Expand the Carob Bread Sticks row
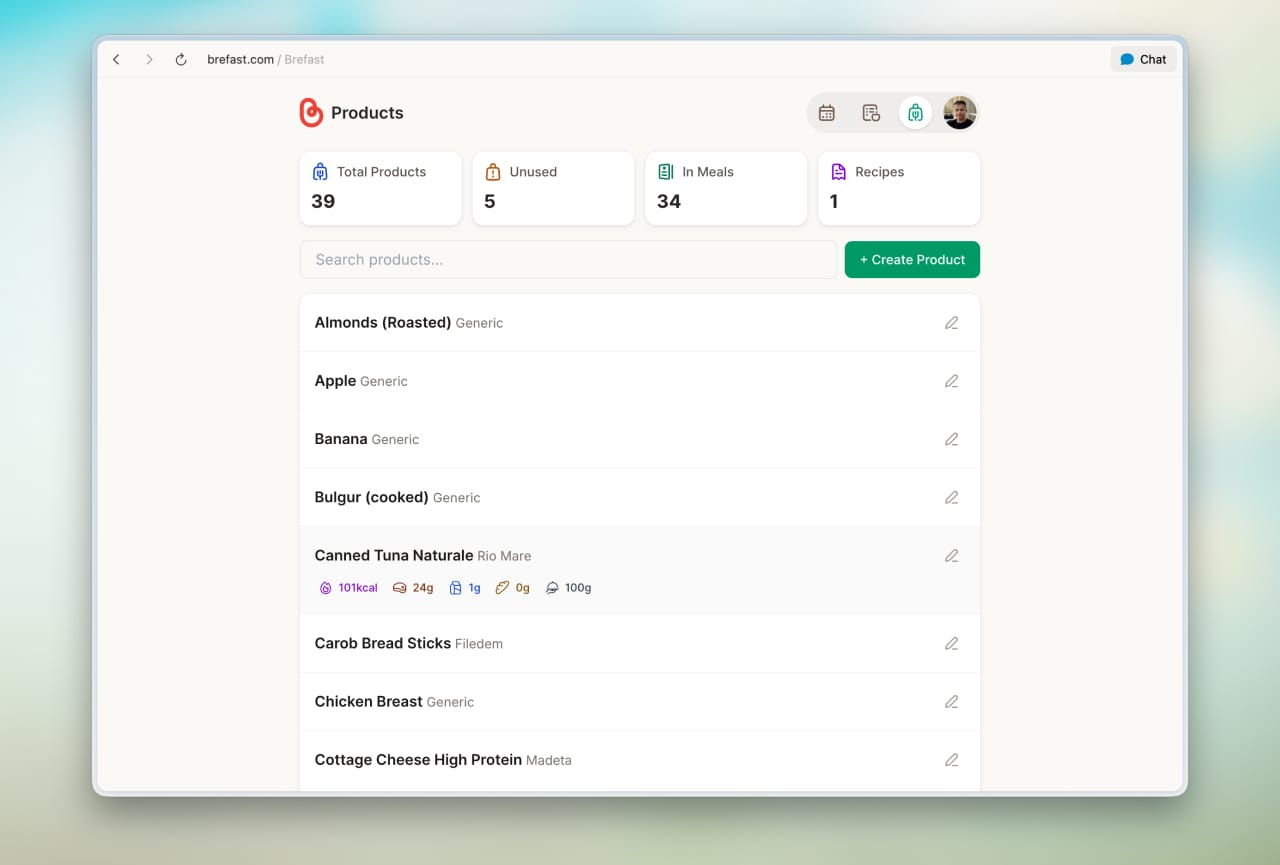 [600, 644]
